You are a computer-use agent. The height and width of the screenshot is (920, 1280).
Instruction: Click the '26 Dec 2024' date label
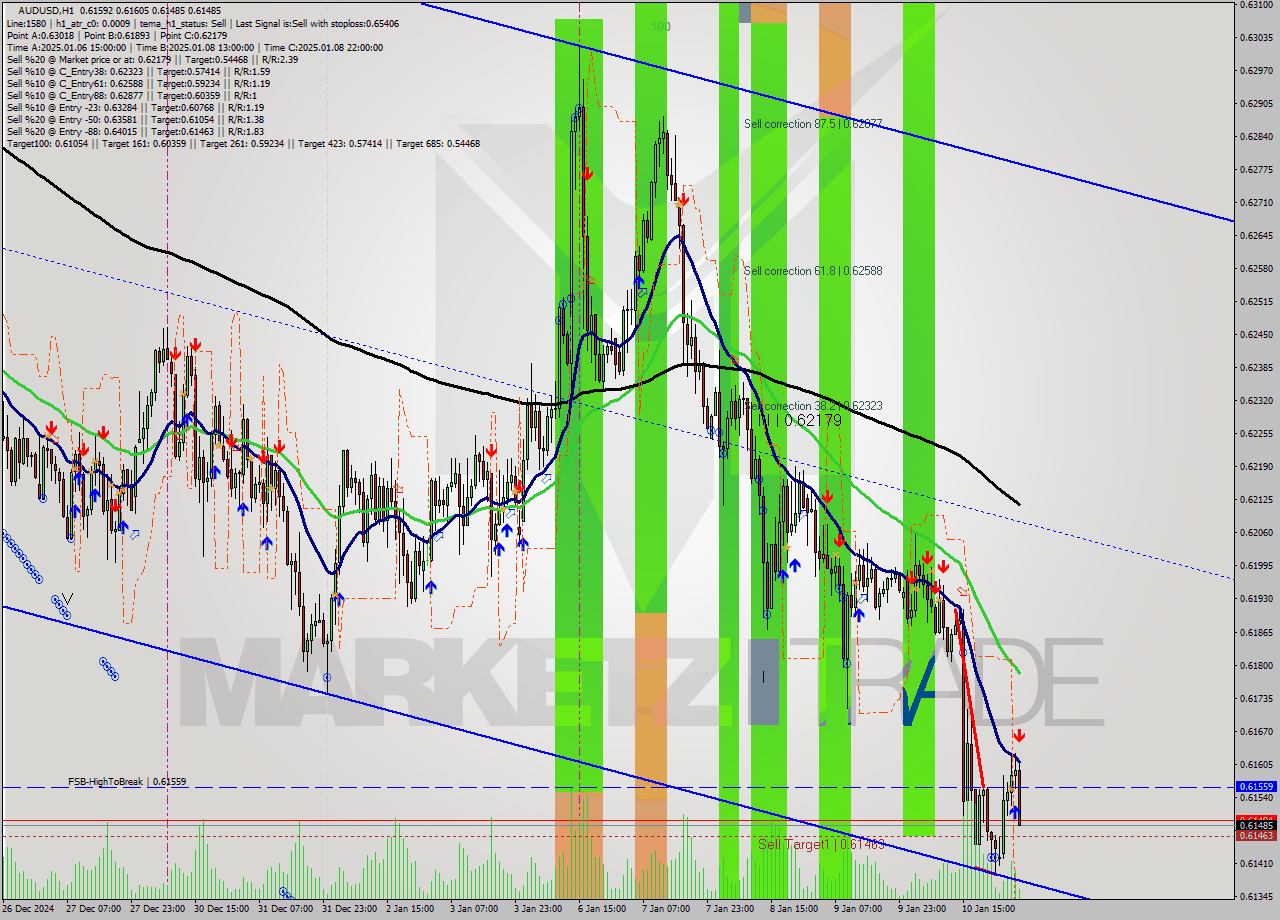click(x=29, y=910)
